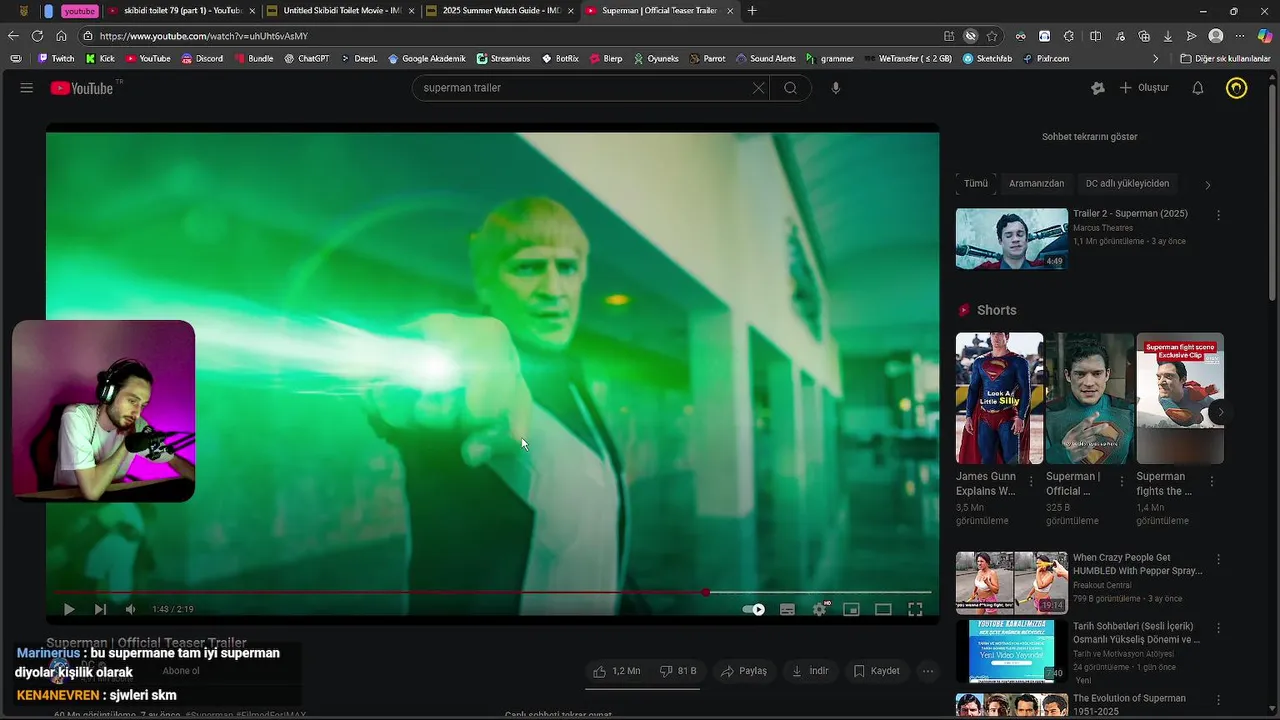This screenshot has width=1280, height=720.
Task: Select the 'Aramanızdan' filter chip
Action: tap(1036, 184)
